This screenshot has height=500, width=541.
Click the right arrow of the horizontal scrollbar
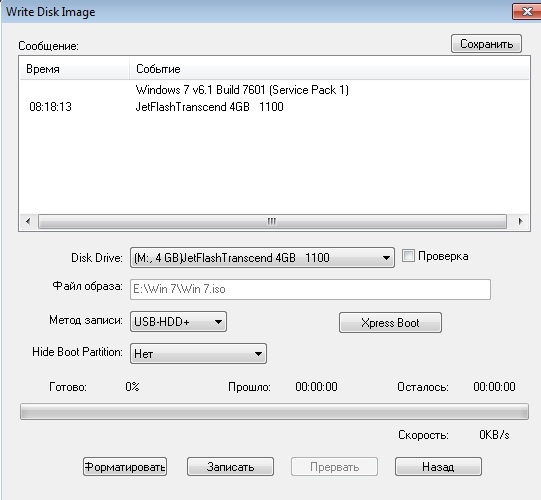(x=520, y=221)
